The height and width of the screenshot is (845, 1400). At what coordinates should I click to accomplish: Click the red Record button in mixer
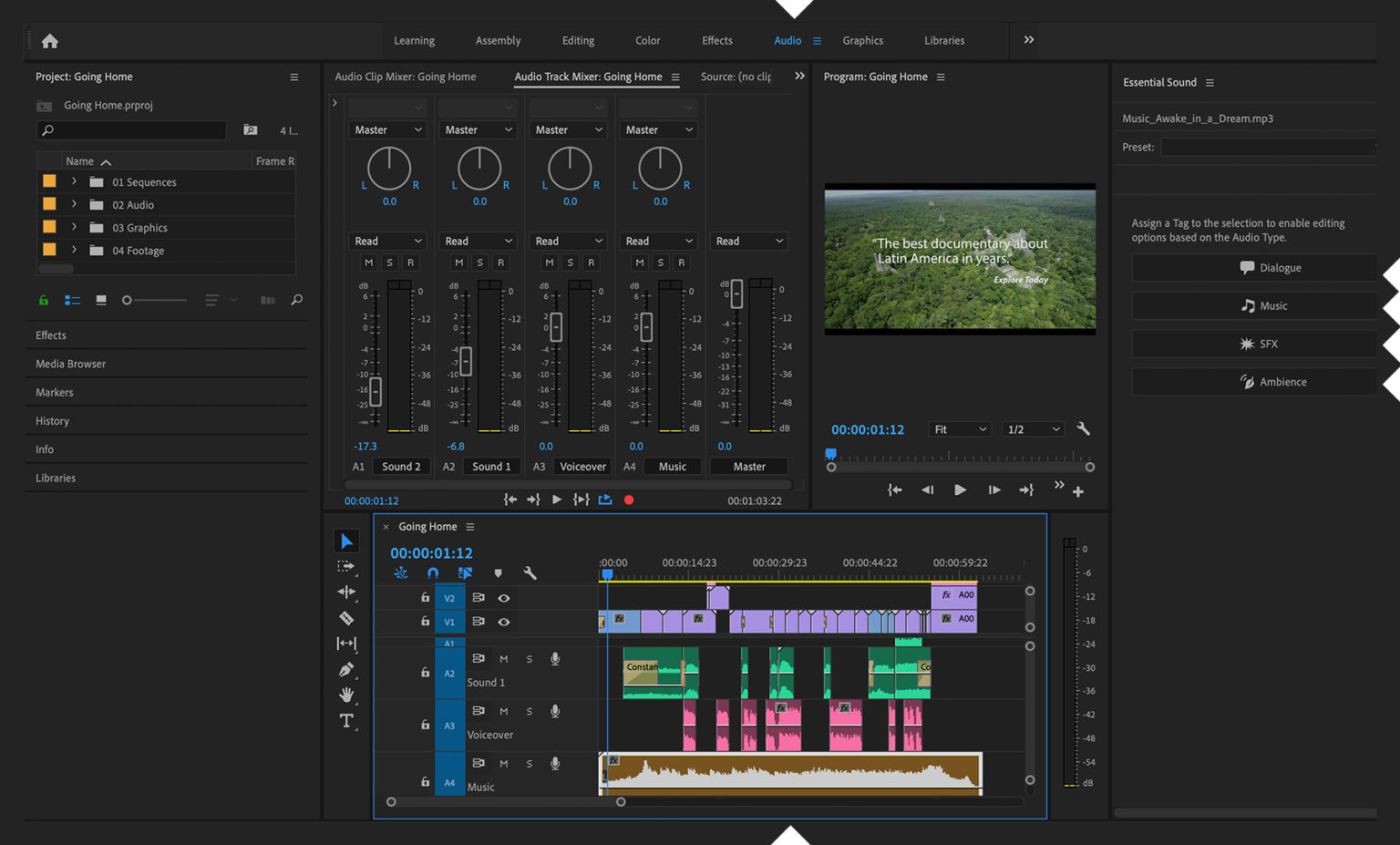point(629,500)
